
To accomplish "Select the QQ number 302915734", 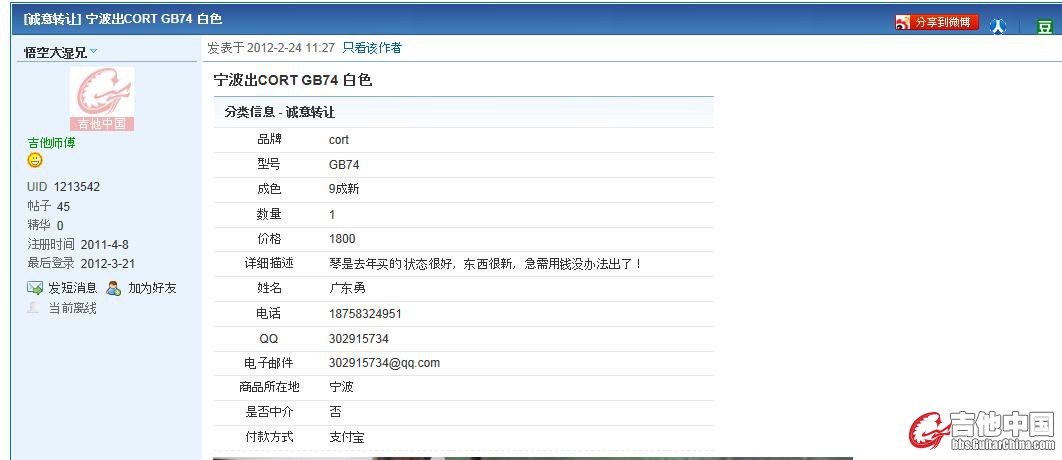I will (x=359, y=339).
